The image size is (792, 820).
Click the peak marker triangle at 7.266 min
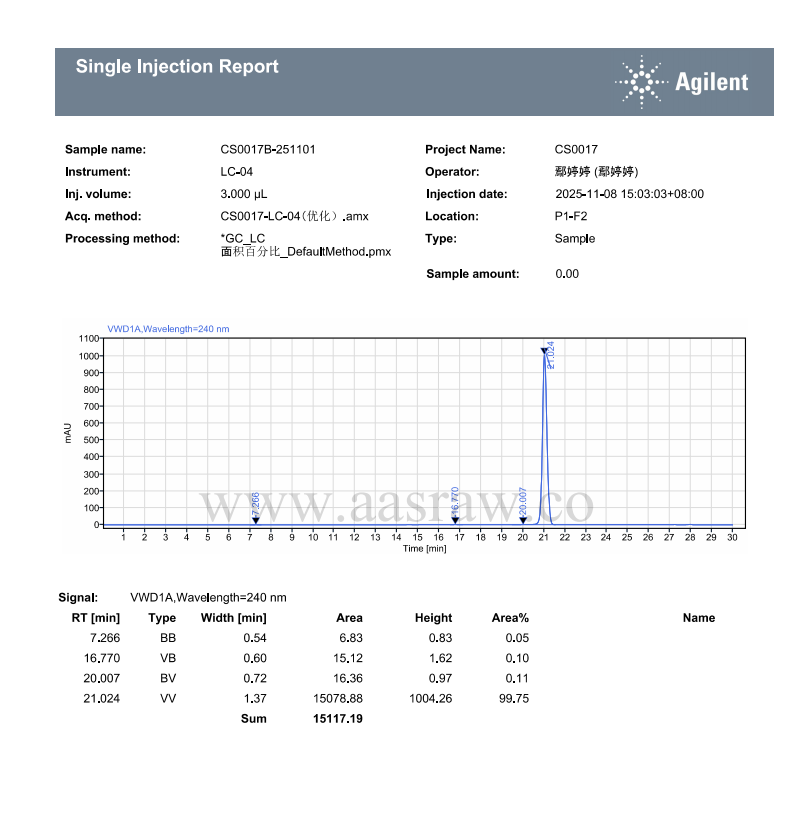256,520
